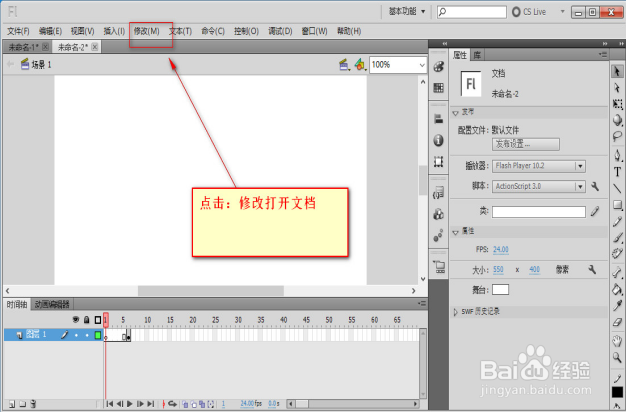Toggle lock dot of layer 1

point(87,335)
